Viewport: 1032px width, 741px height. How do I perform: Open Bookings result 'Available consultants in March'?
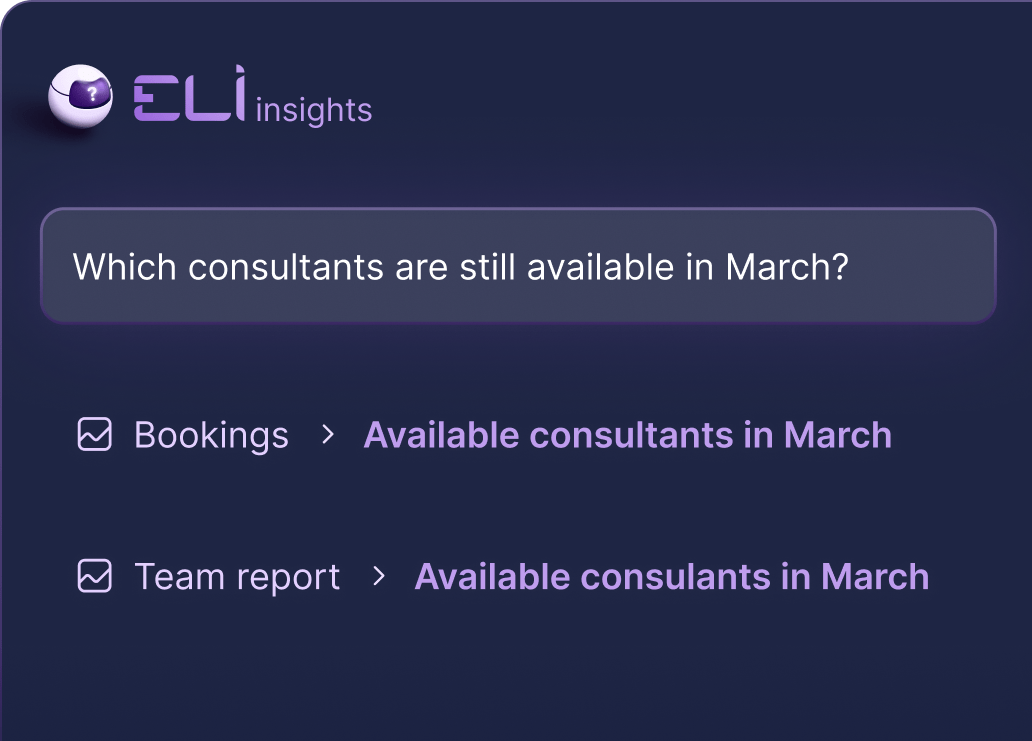click(x=627, y=435)
